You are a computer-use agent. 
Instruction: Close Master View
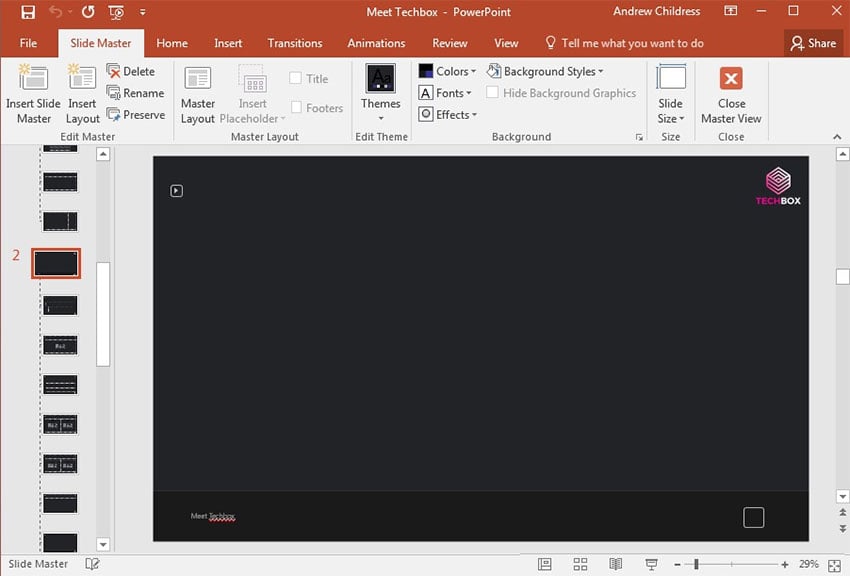[x=731, y=94]
